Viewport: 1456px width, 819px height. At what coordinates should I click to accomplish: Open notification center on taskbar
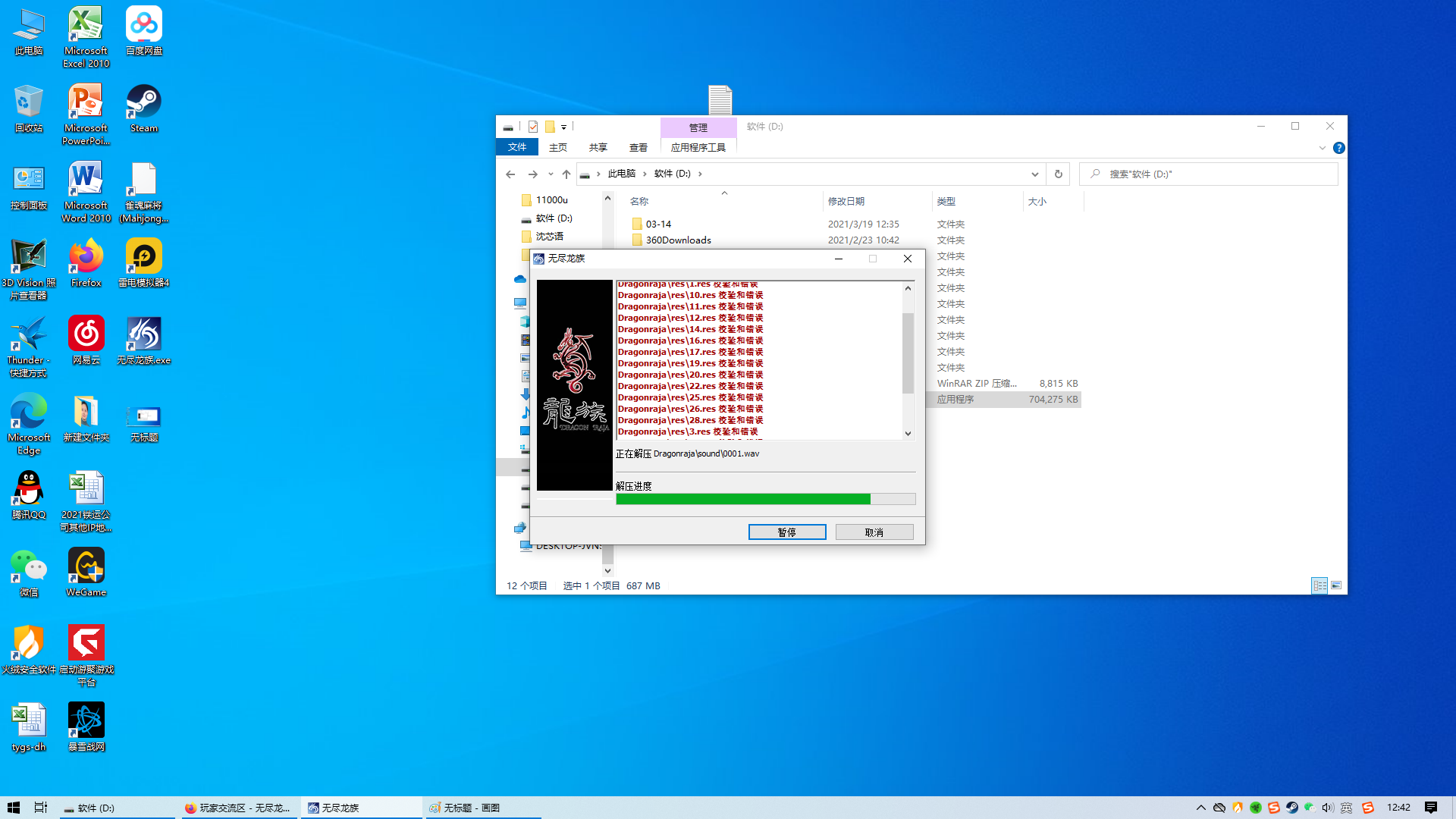[1431, 808]
